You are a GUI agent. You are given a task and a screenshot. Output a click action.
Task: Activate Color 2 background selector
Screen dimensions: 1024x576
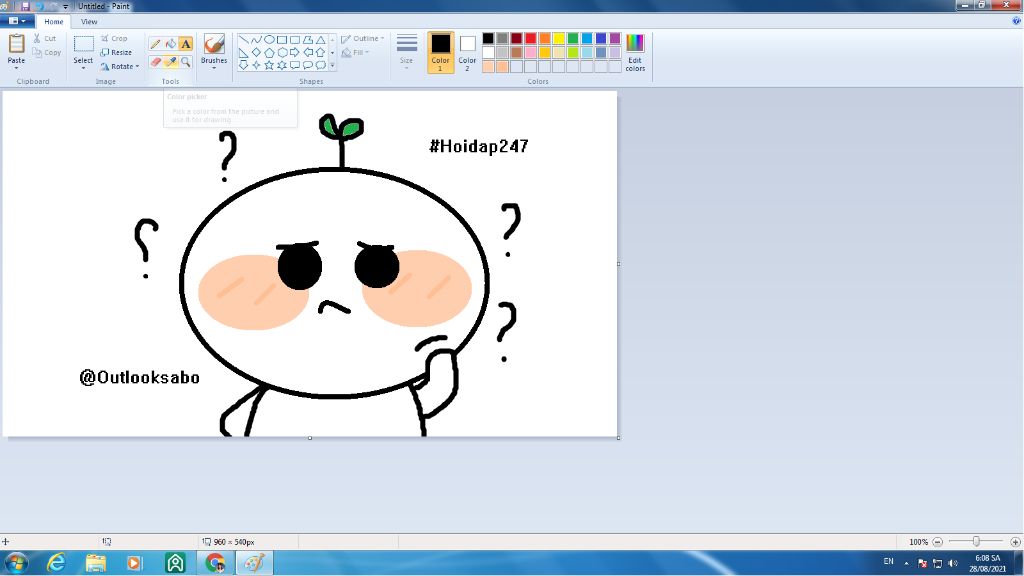[x=467, y=52]
